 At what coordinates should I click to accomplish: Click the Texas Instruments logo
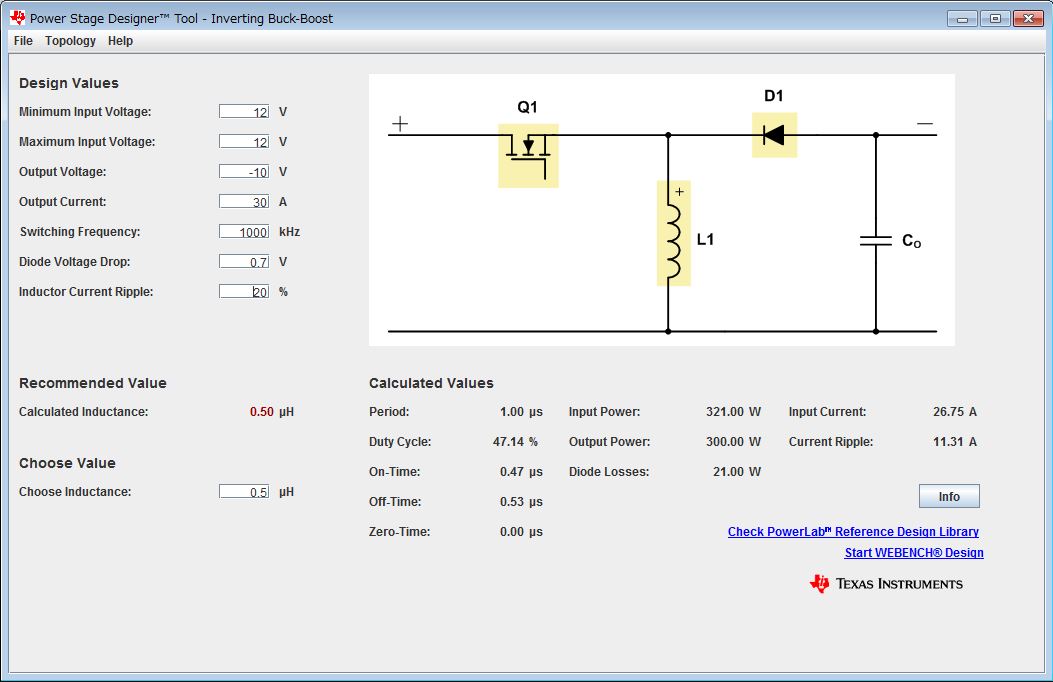886,583
